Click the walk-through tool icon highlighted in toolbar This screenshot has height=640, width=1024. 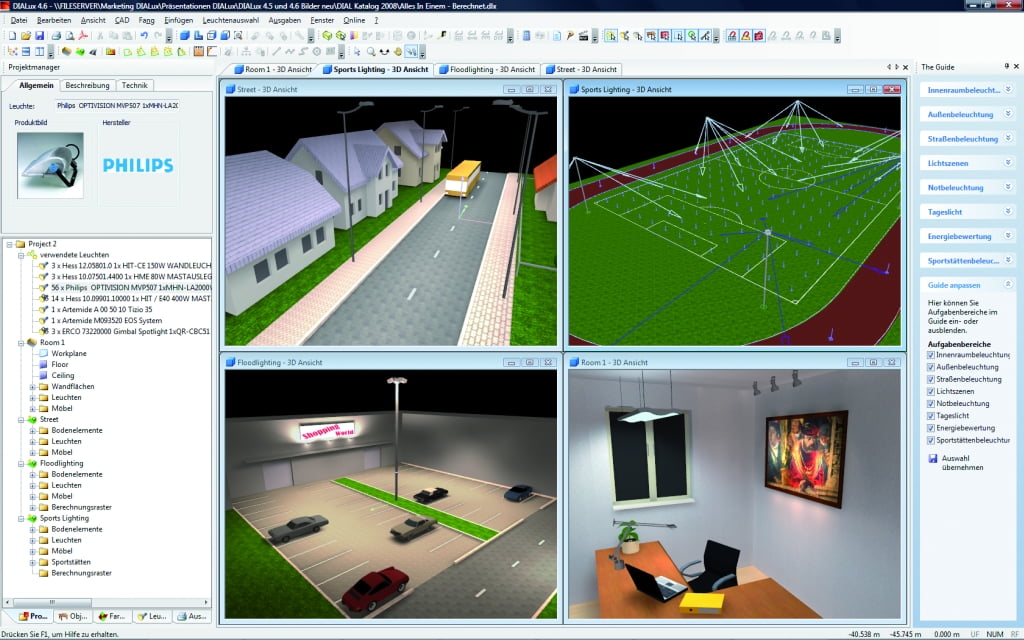point(411,52)
